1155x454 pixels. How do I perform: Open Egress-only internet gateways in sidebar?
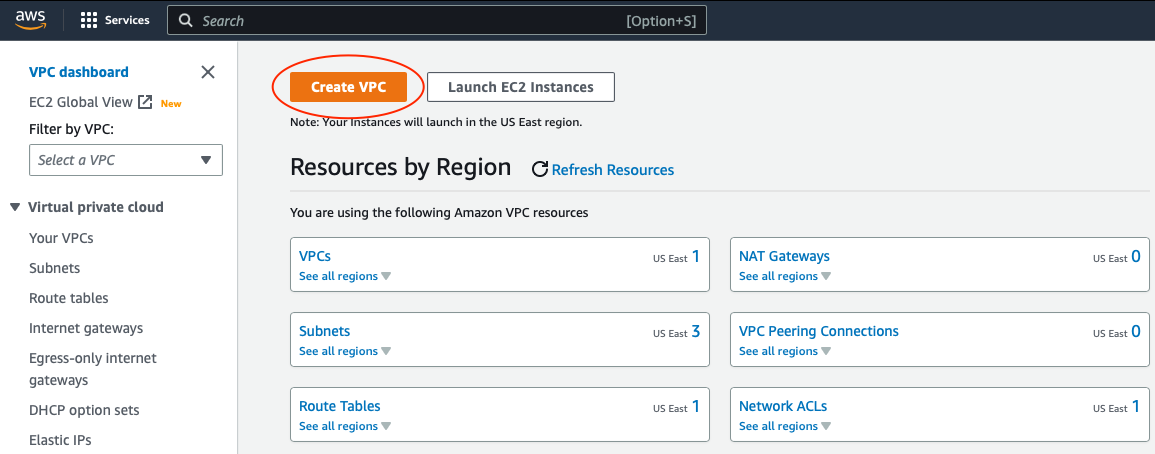tap(93, 369)
